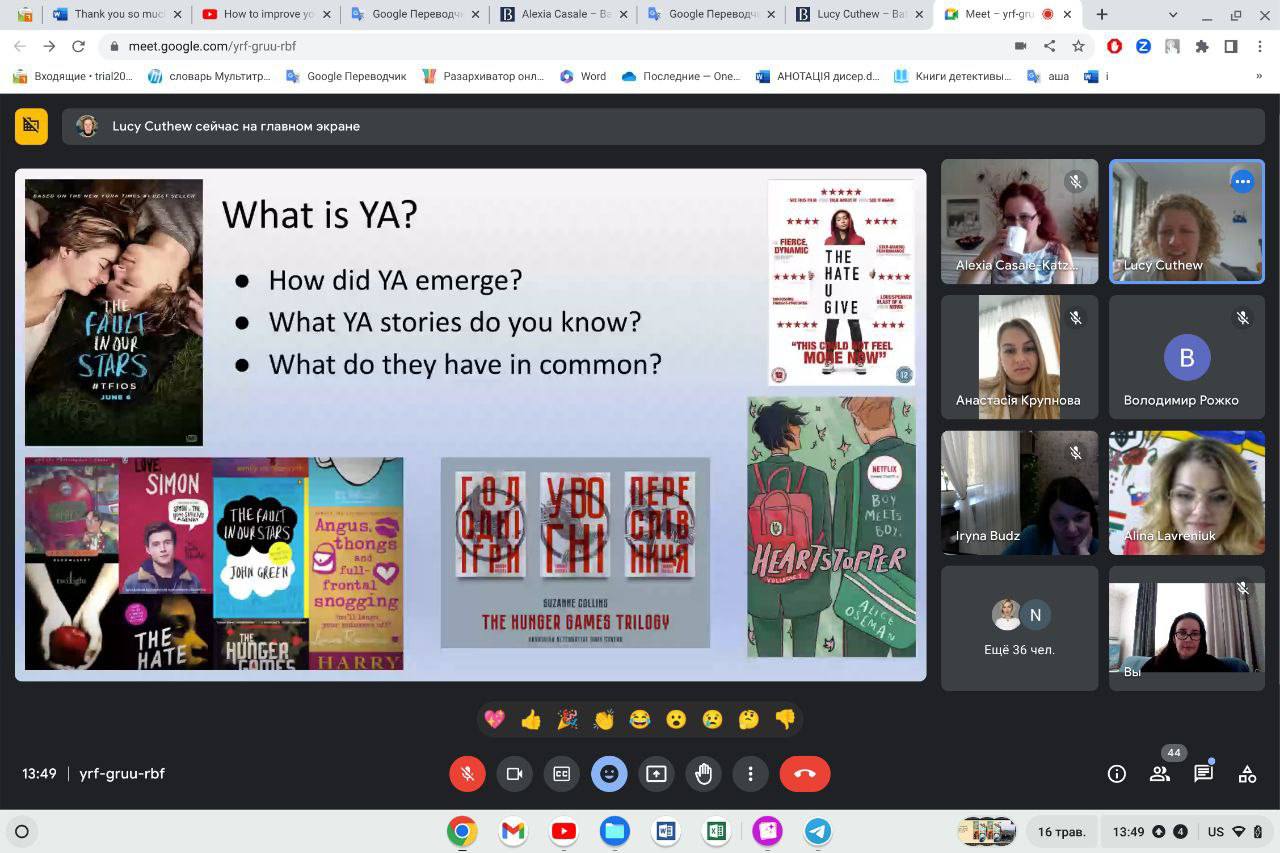
Task: Send crying face reaction
Action: coord(712,719)
